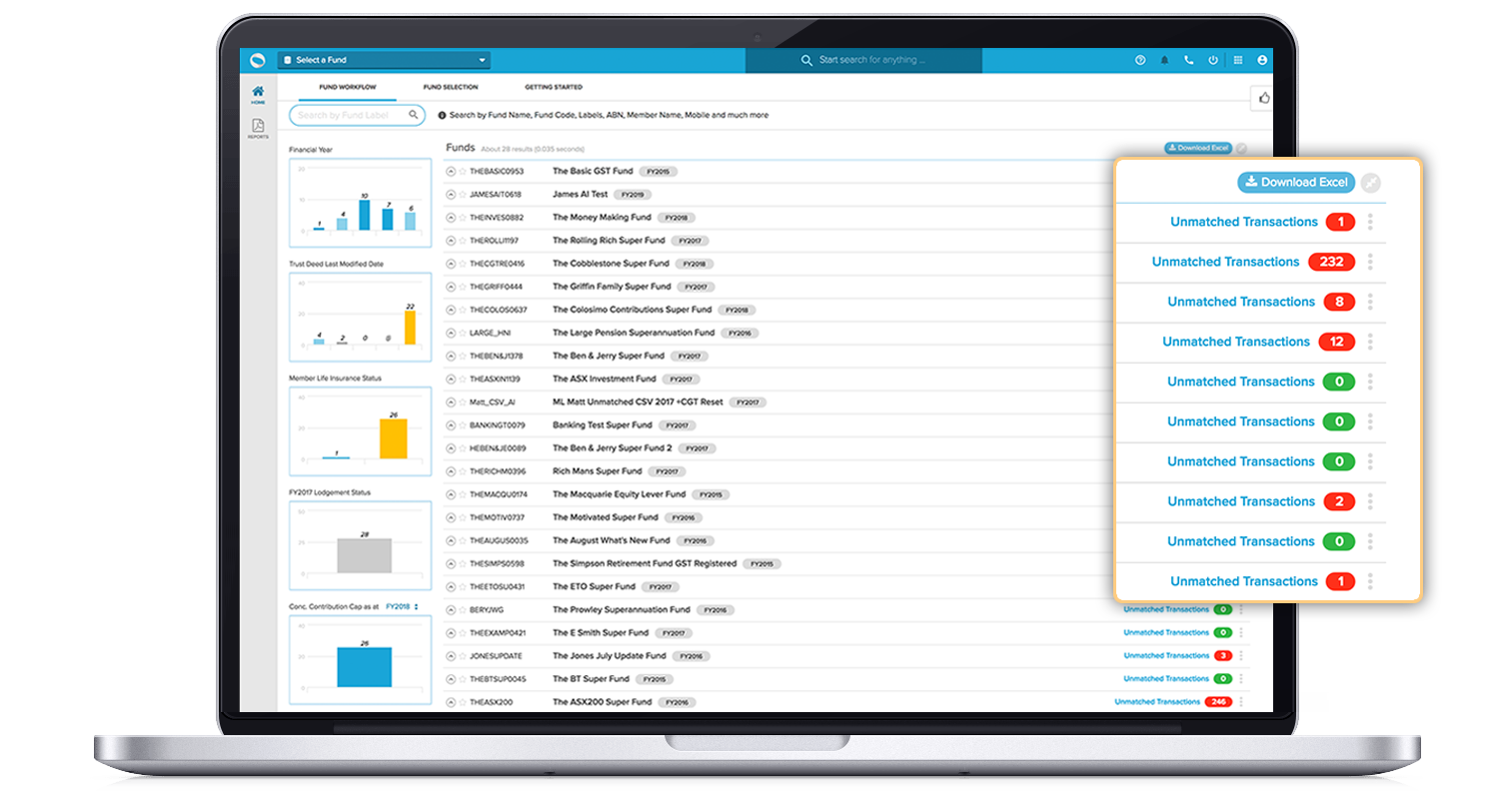
Task: Star The Basic GST Fund as favorite
Action: click(x=463, y=172)
